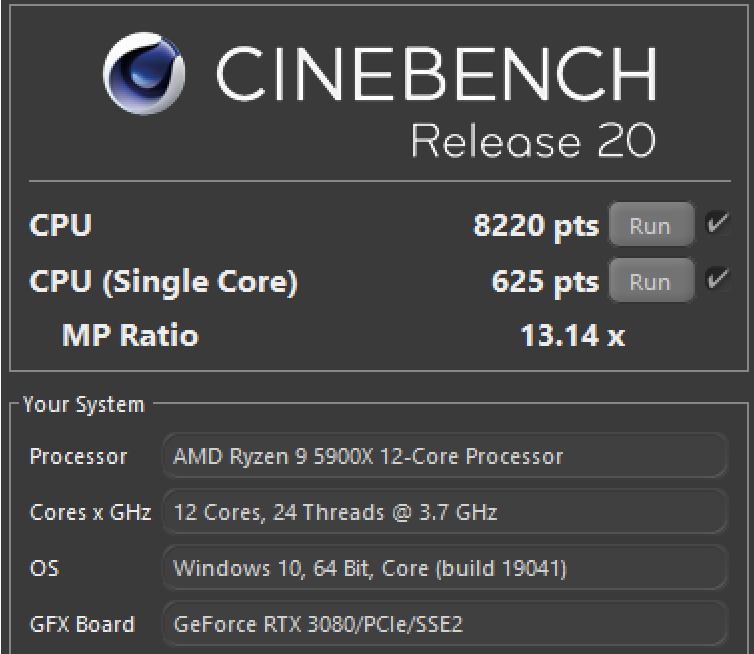The width and height of the screenshot is (754, 654).
Task: Select the Processor label text
Action: tap(78, 456)
